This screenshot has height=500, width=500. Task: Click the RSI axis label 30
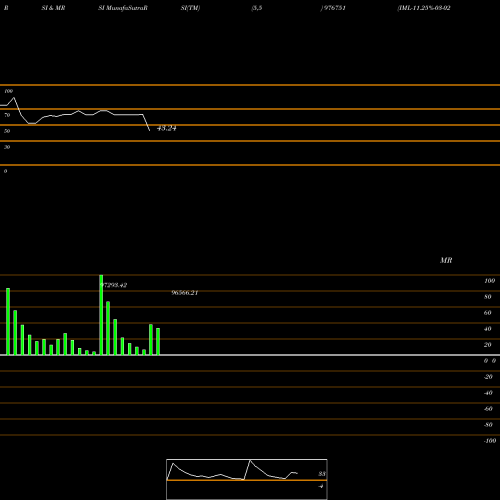(x=7, y=147)
